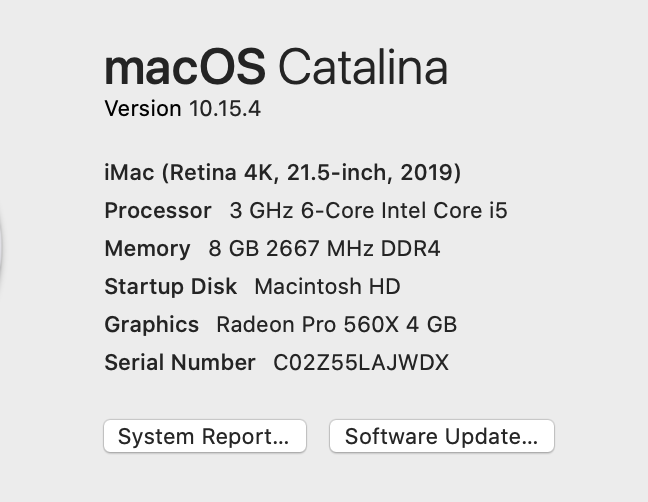
Task: Click the Processor label
Action: click(x=158, y=211)
